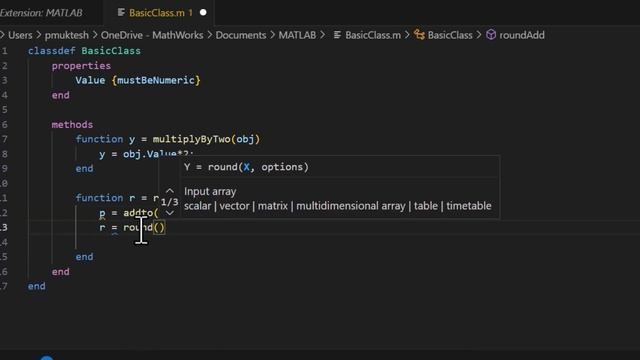
Task: Select the BasicClass.m editor tab
Action: 159,13
